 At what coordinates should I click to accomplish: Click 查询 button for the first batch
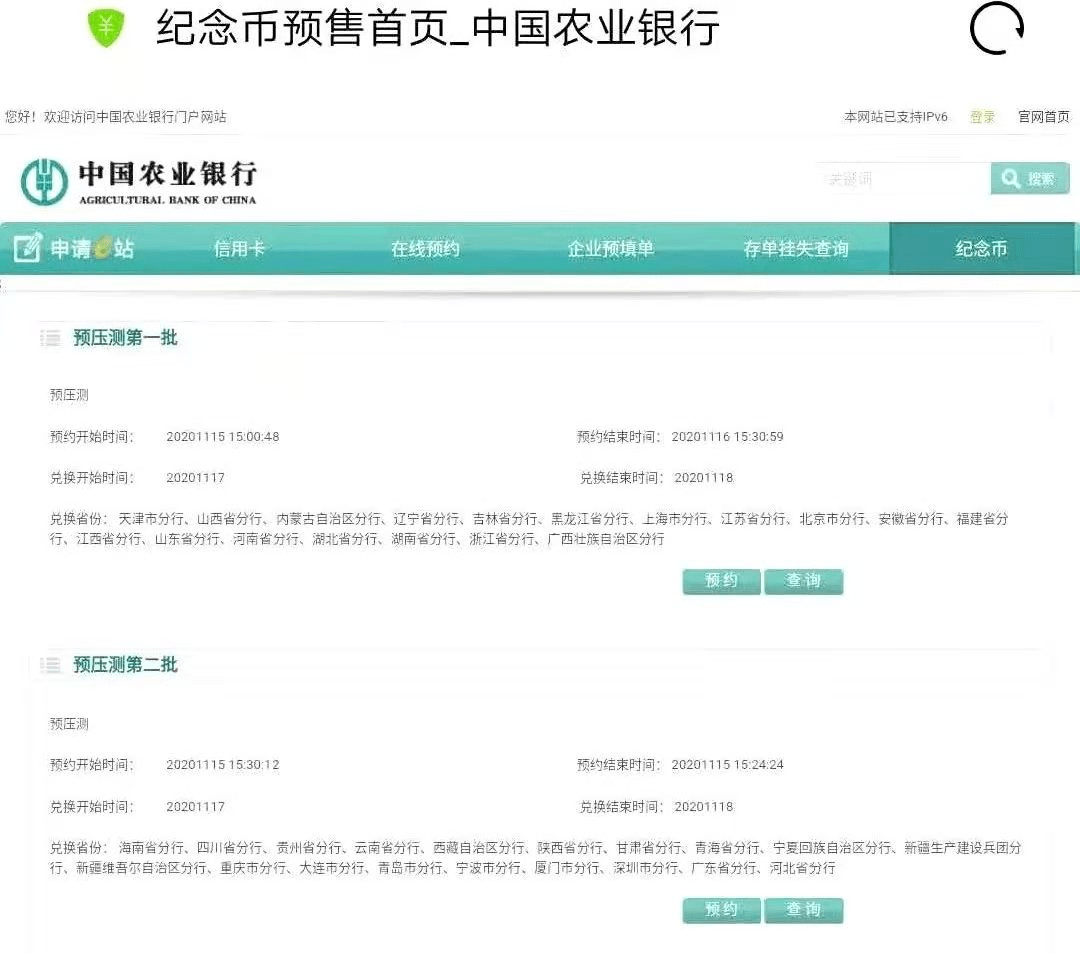coord(803,581)
